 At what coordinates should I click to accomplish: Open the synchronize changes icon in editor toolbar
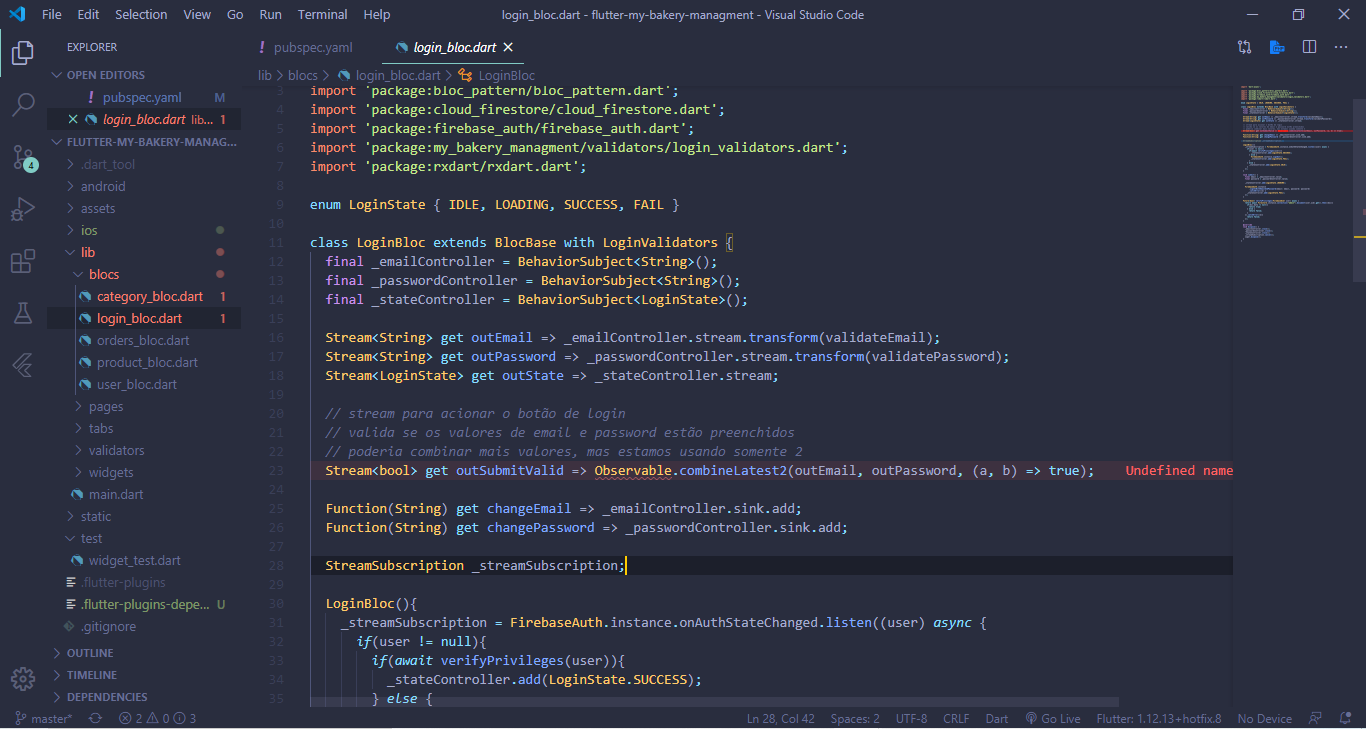click(1244, 46)
